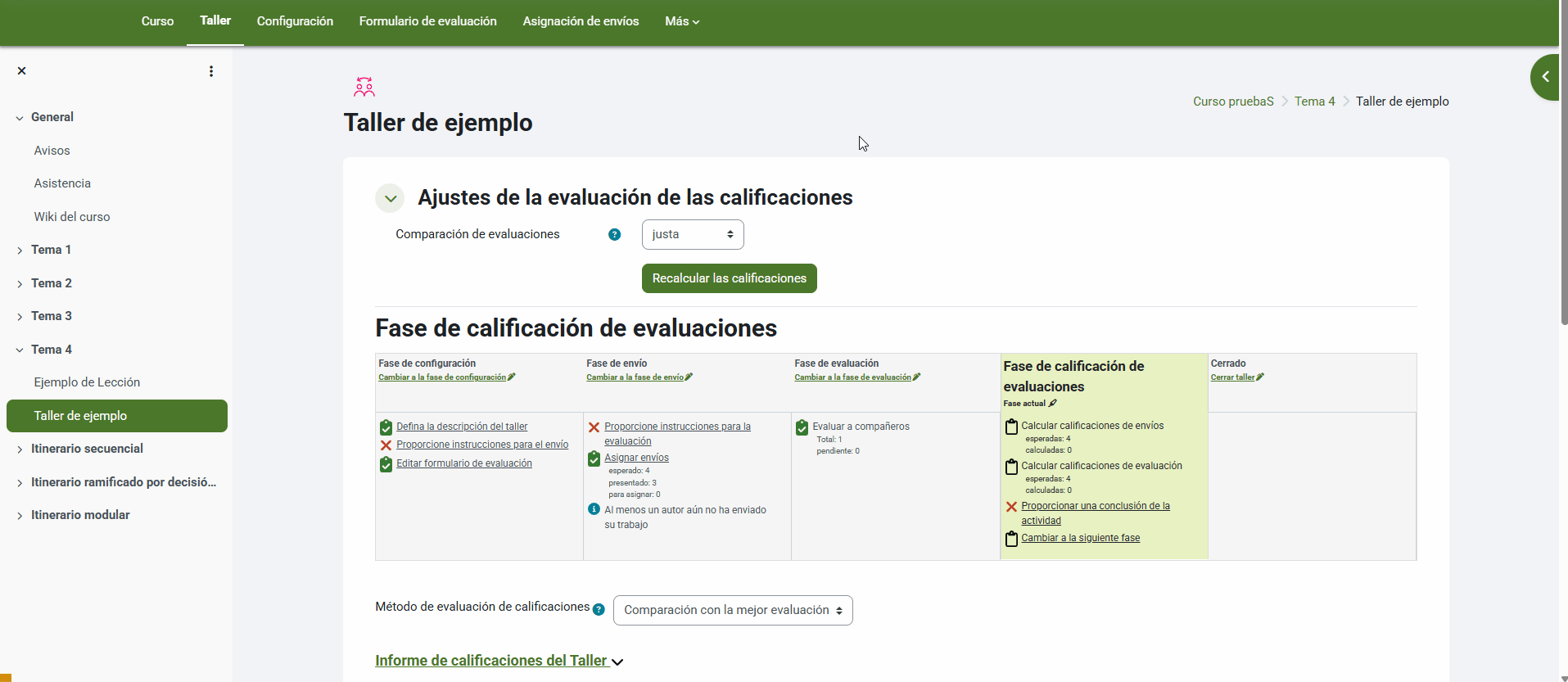
Task: Click the workshop activity icon
Action: pyautogui.click(x=364, y=87)
